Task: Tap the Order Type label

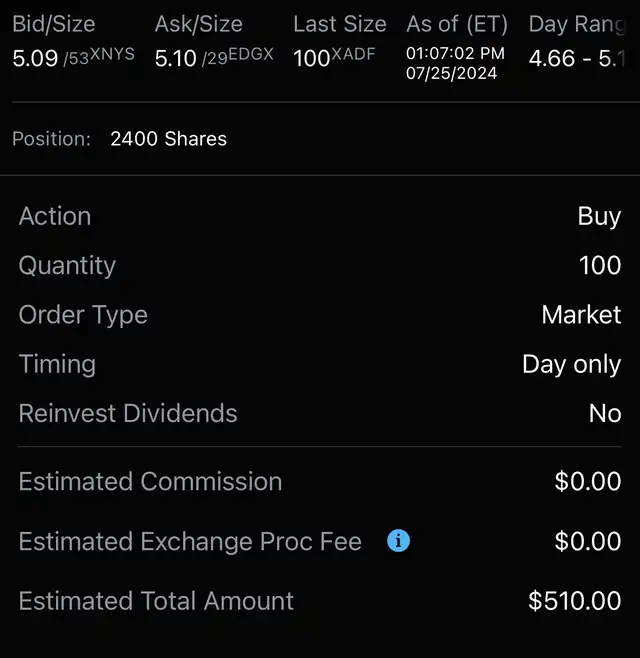Action: 83,314
